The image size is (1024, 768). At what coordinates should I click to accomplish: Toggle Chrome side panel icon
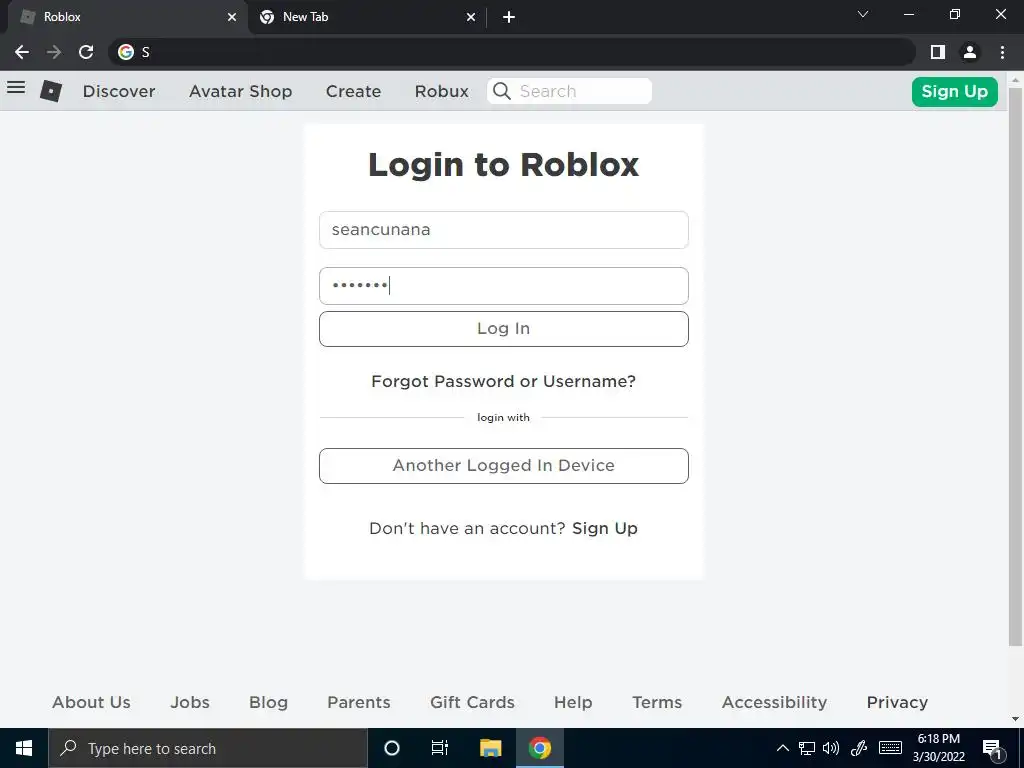coord(938,52)
